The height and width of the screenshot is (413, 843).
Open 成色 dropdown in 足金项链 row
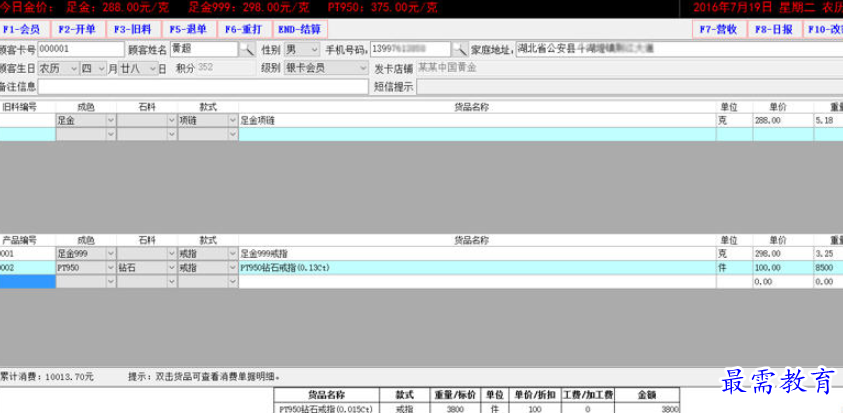point(109,120)
